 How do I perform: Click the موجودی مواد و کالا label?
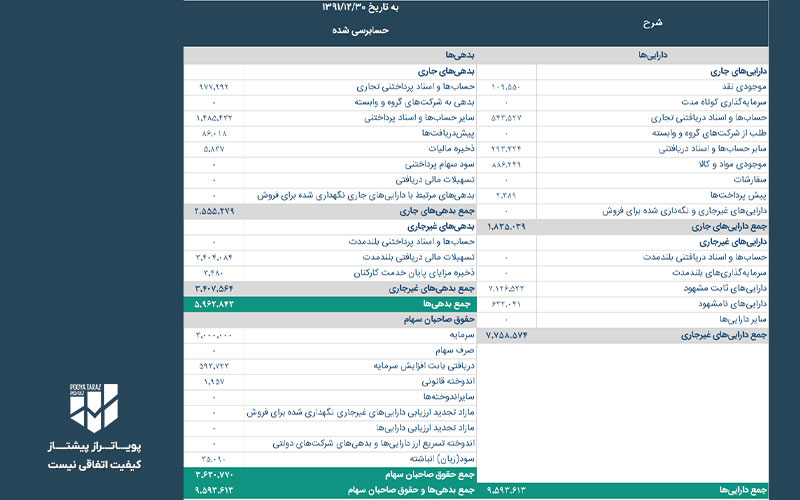(733, 164)
